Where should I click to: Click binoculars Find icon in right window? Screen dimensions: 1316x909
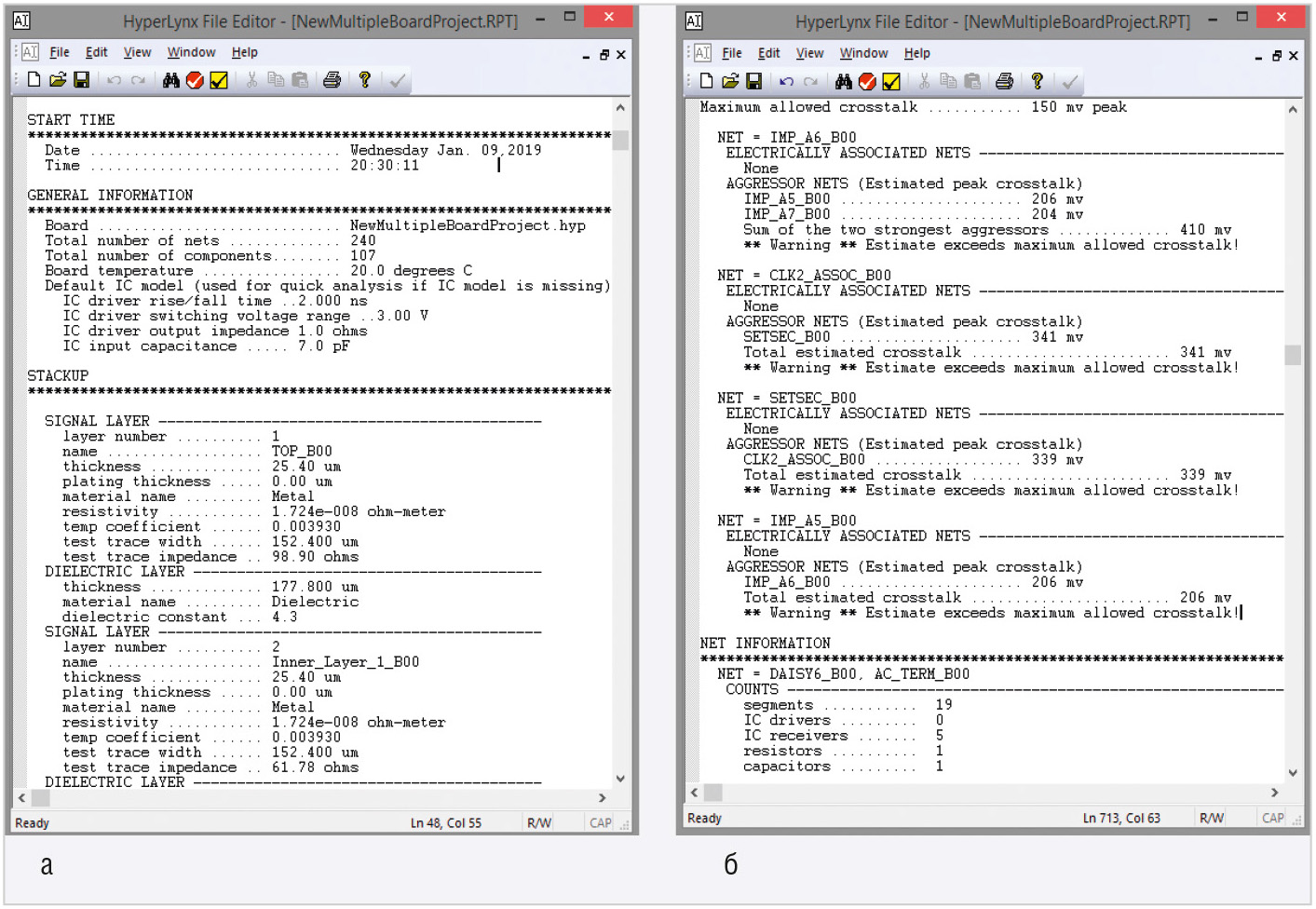coord(844,82)
